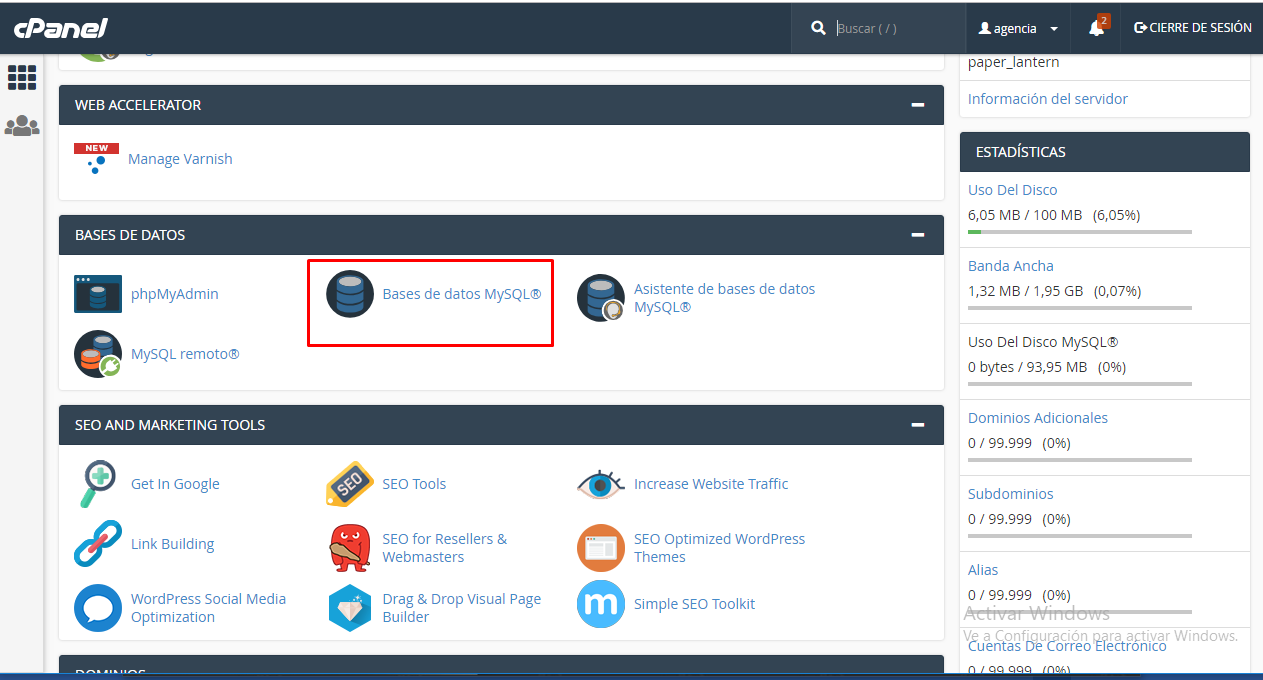Open the Simple SEO Toolkit icon

click(x=601, y=604)
